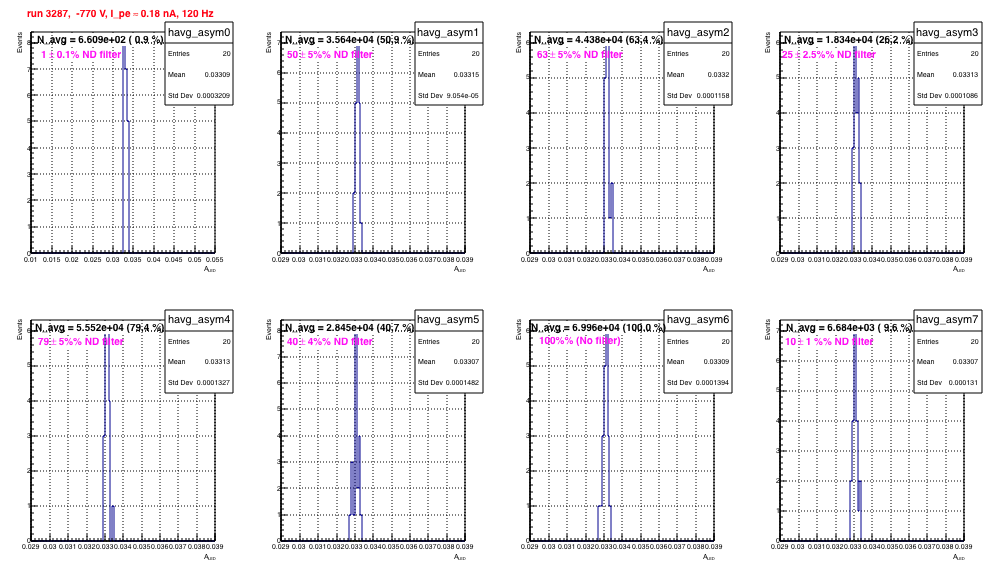This screenshot has height=575, width=998.
Task: Select the magenta '50 ± 5%% ND filter' label
Action: tap(330, 55)
